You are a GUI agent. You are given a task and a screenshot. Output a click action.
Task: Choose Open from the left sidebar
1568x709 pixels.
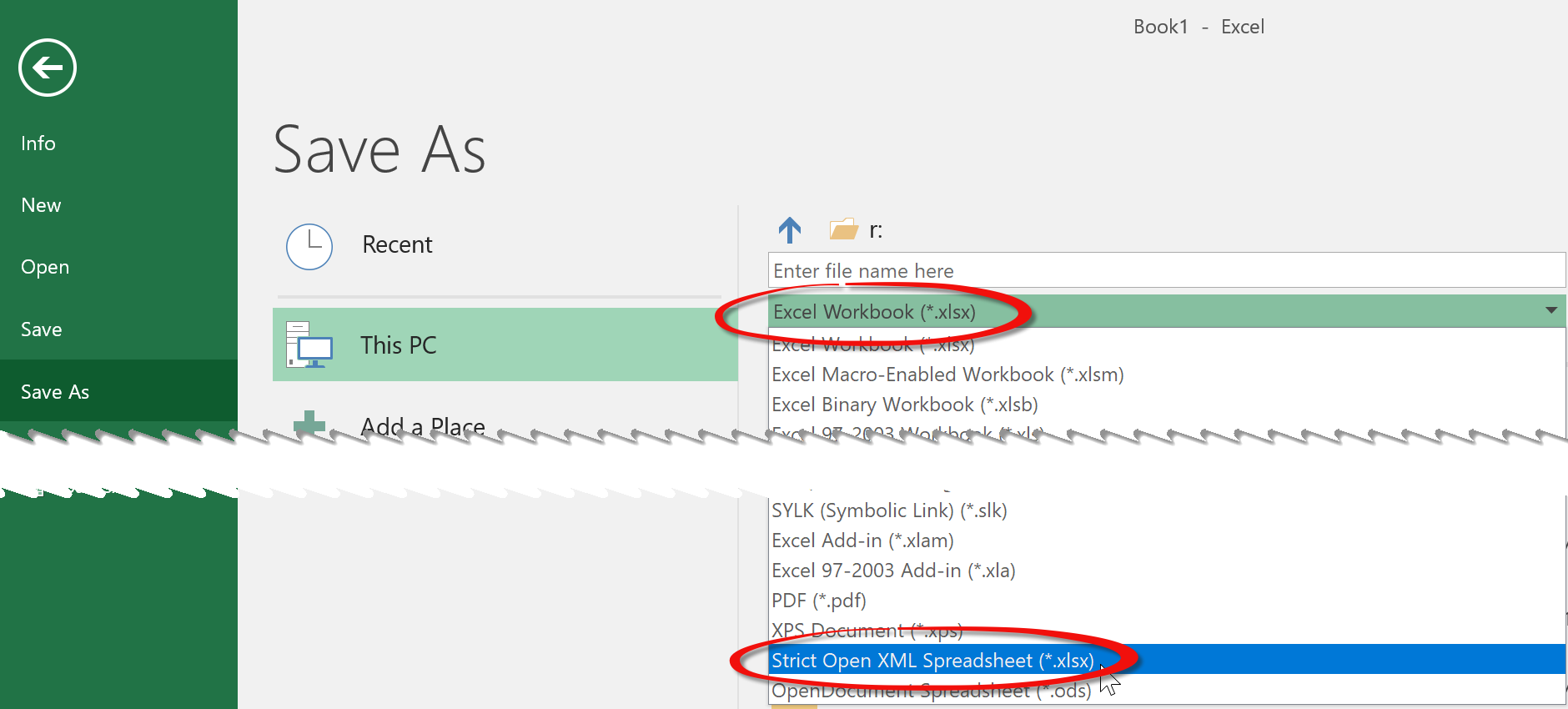click(45, 267)
